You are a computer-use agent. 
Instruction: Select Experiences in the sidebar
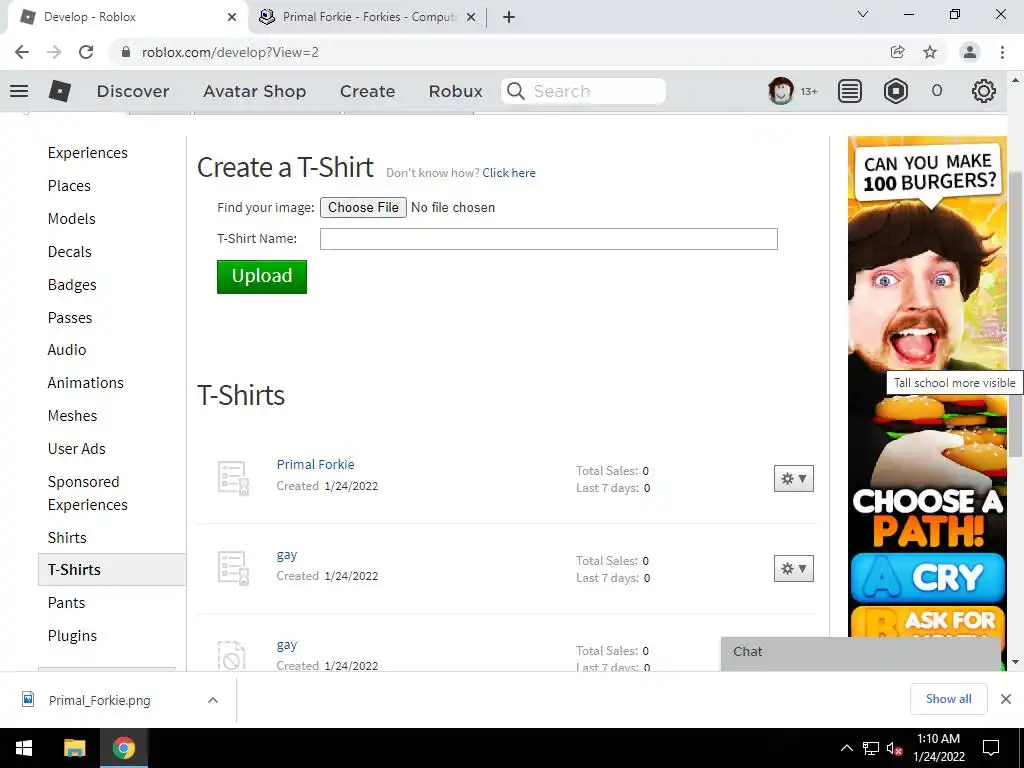[88, 153]
